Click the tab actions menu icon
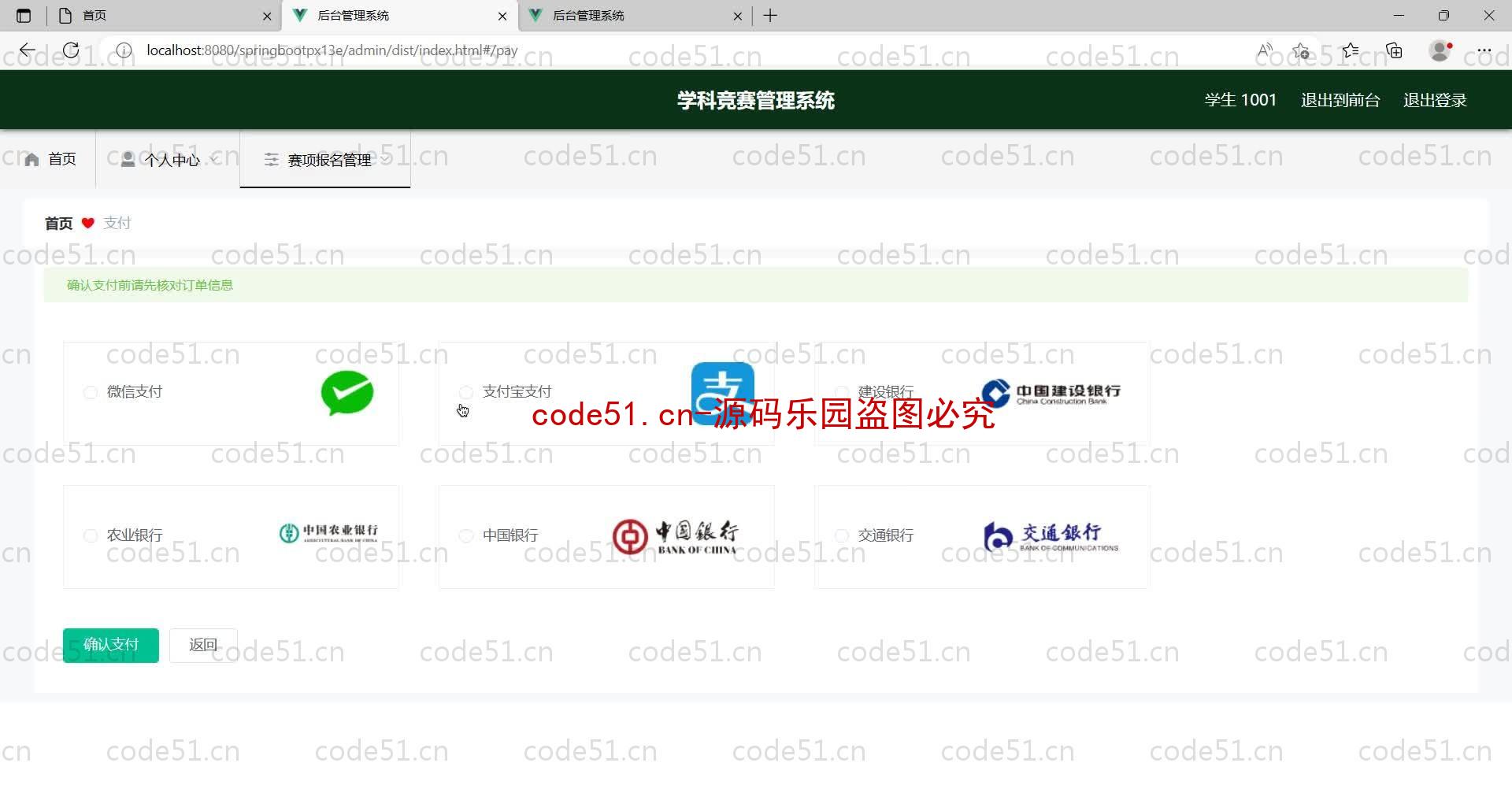 click(24, 15)
